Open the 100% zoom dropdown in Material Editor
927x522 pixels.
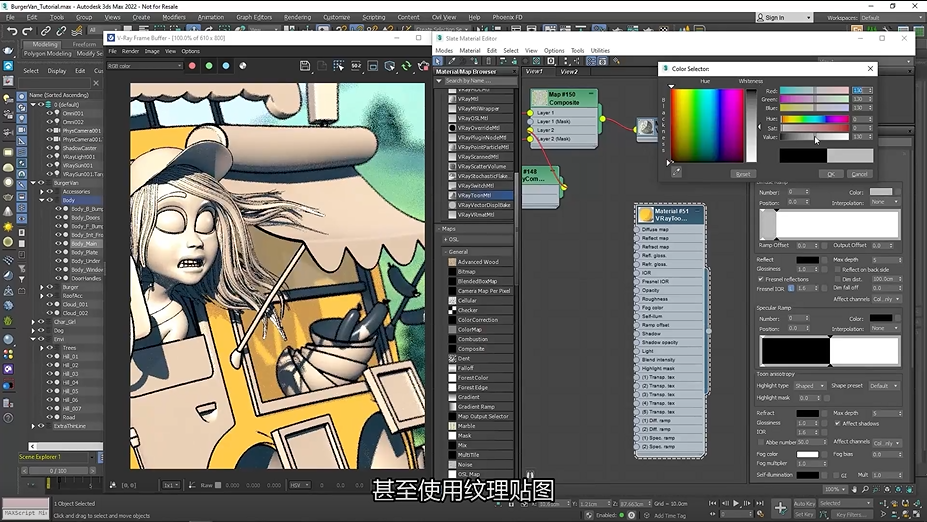click(x=835, y=489)
